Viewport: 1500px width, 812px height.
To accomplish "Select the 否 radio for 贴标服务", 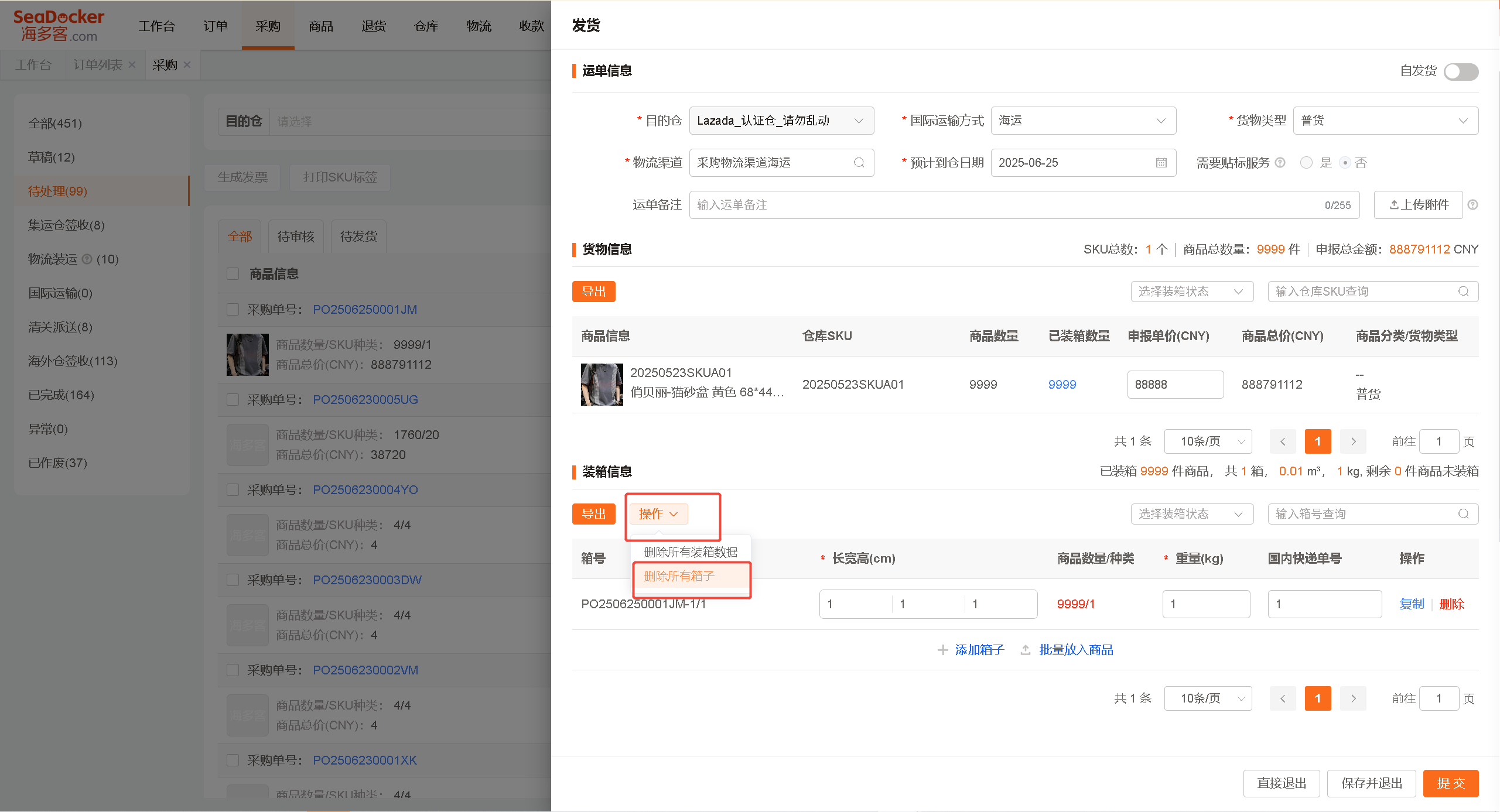I will coord(1345,163).
